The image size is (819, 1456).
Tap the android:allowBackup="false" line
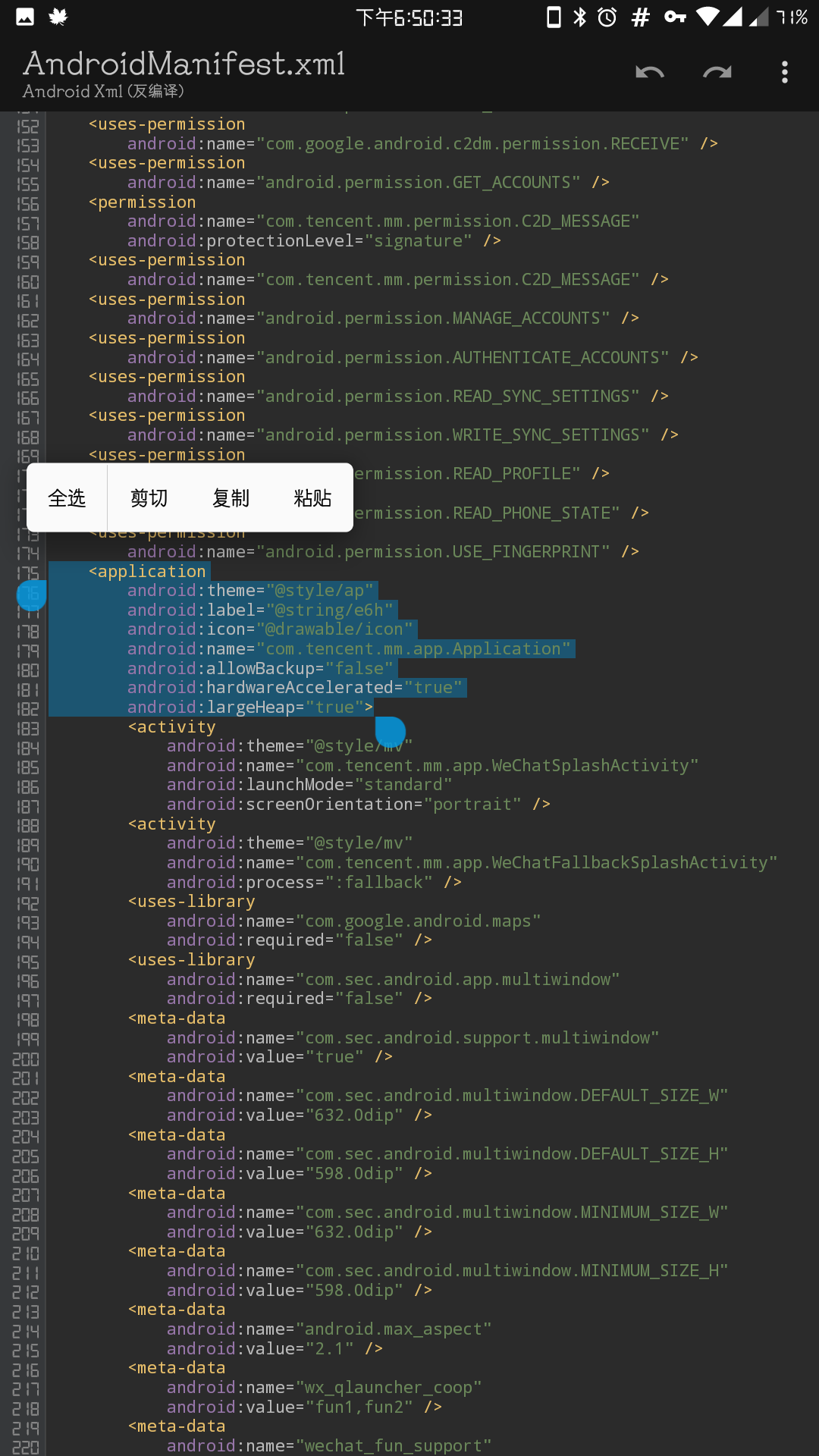click(x=261, y=669)
